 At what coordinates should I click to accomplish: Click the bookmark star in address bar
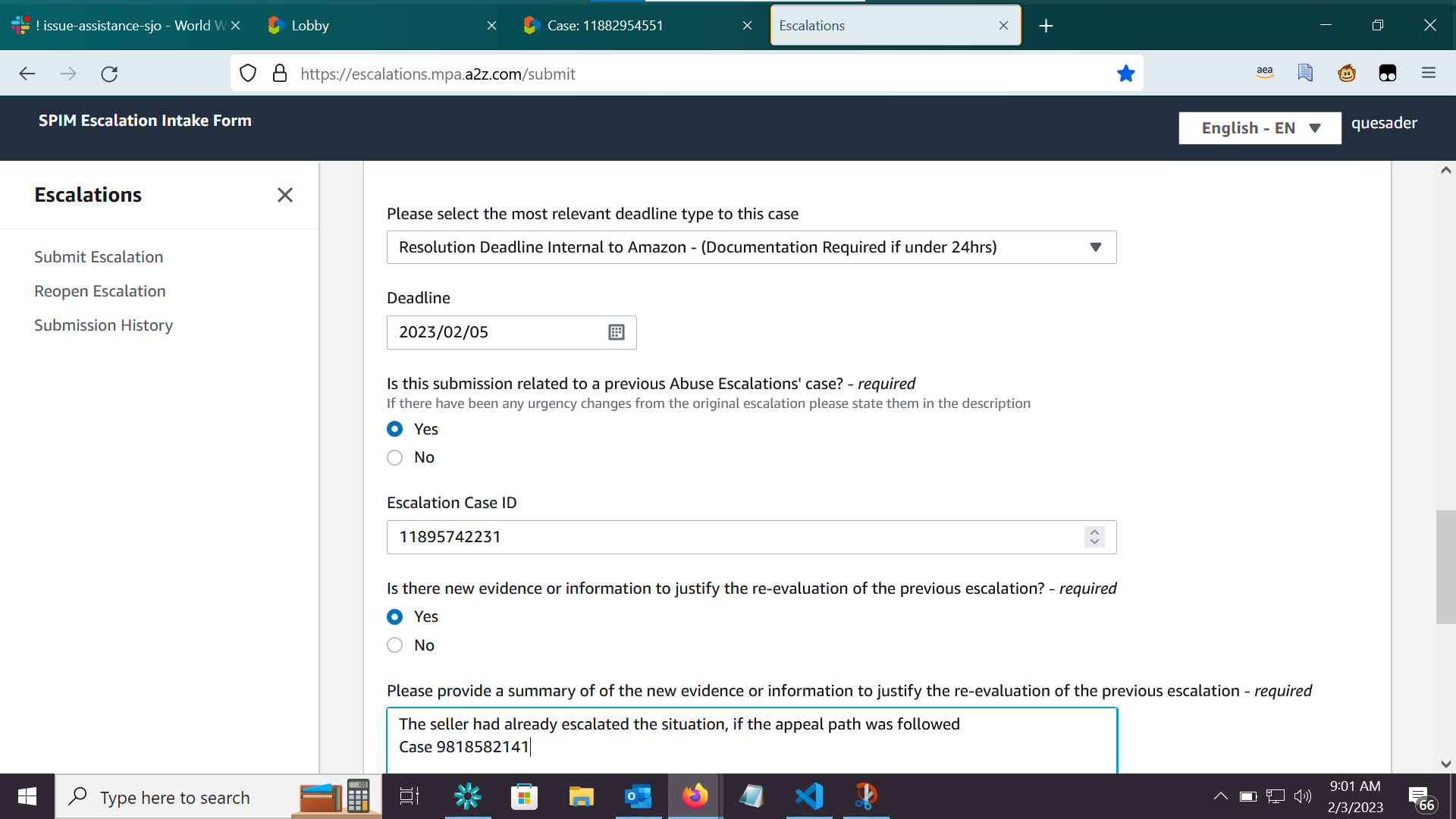click(x=1125, y=74)
